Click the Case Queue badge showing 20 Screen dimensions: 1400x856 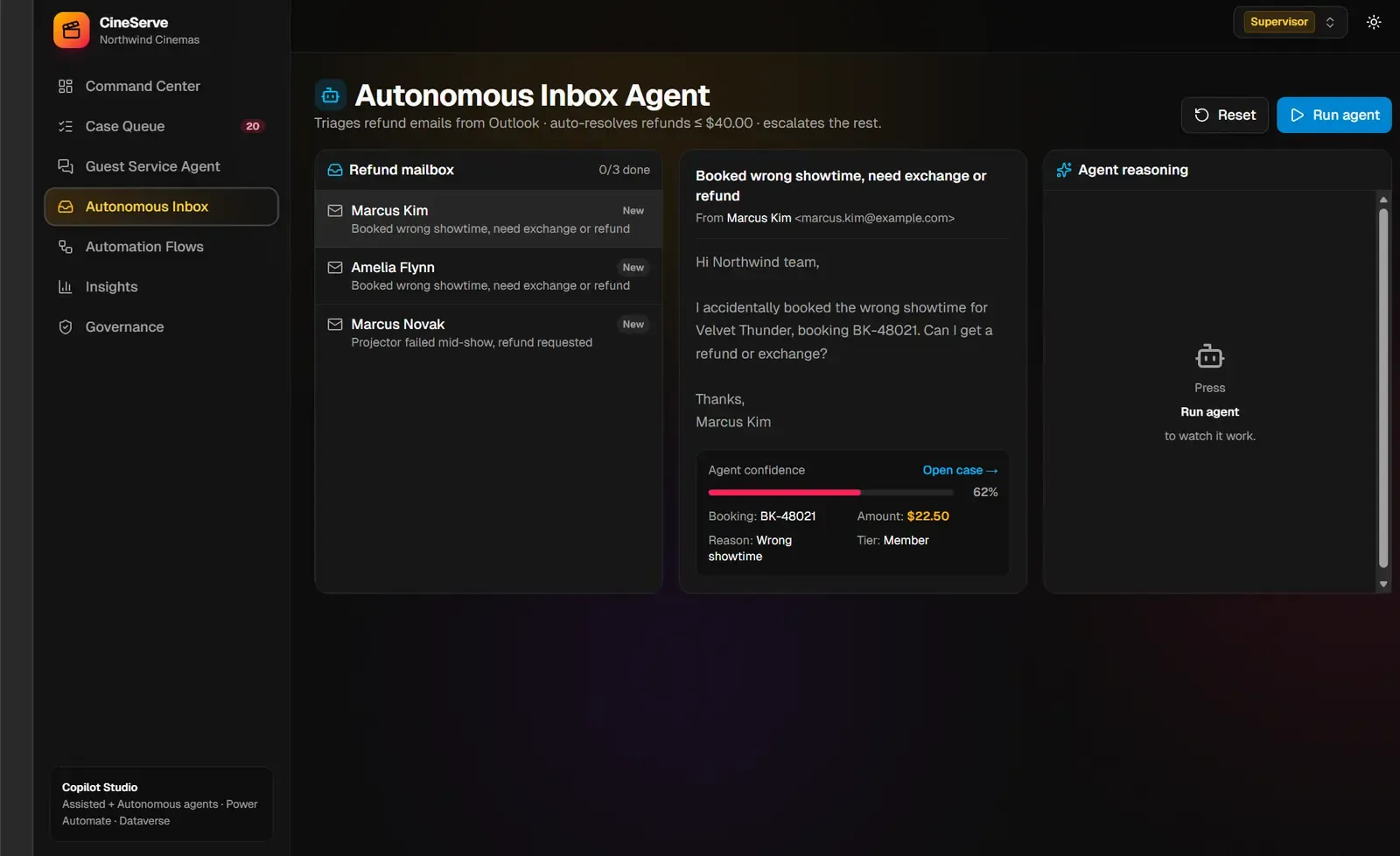pyautogui.click(x=253, y=126)
